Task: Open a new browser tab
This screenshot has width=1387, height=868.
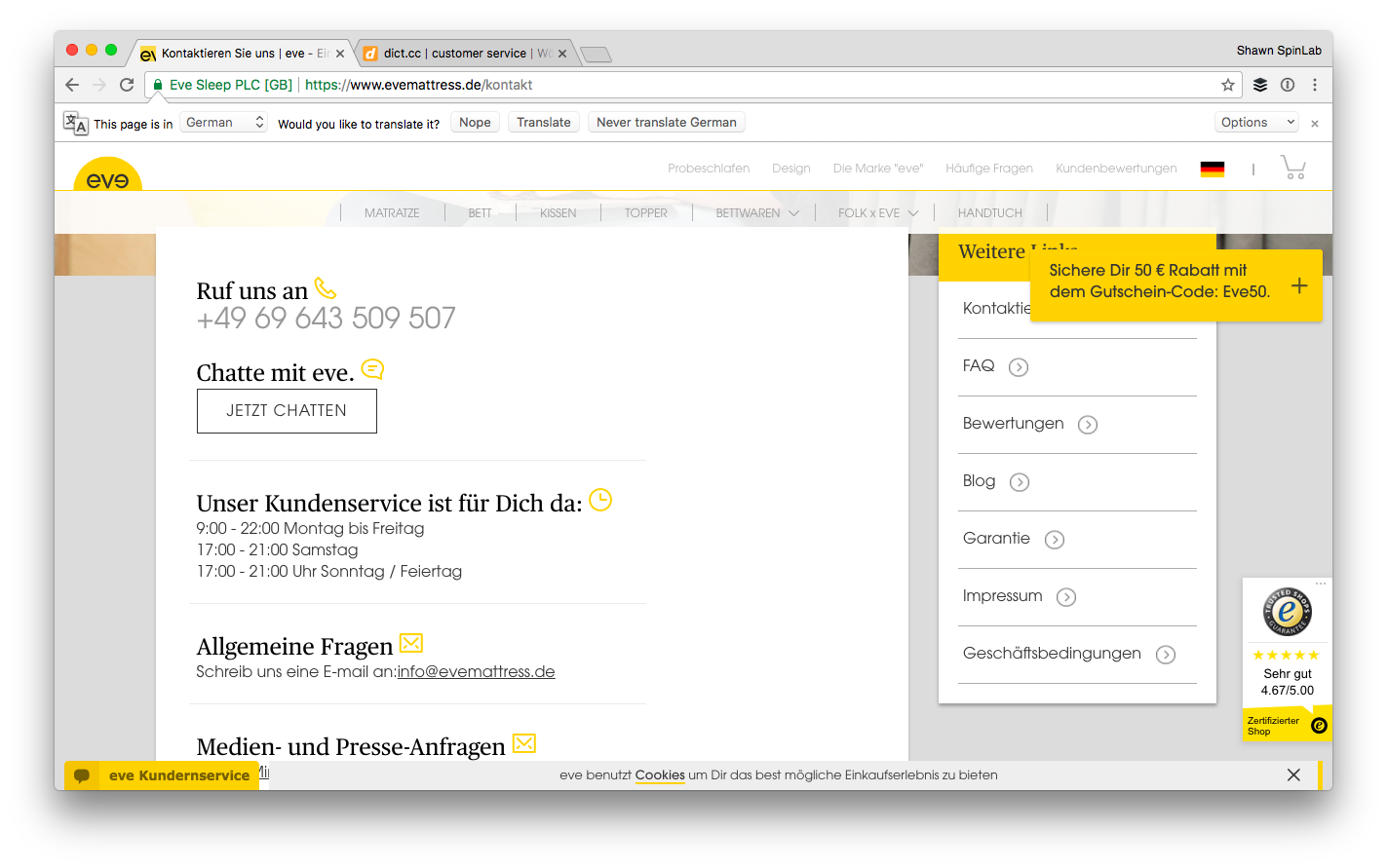Action: [x=596, y=55]
